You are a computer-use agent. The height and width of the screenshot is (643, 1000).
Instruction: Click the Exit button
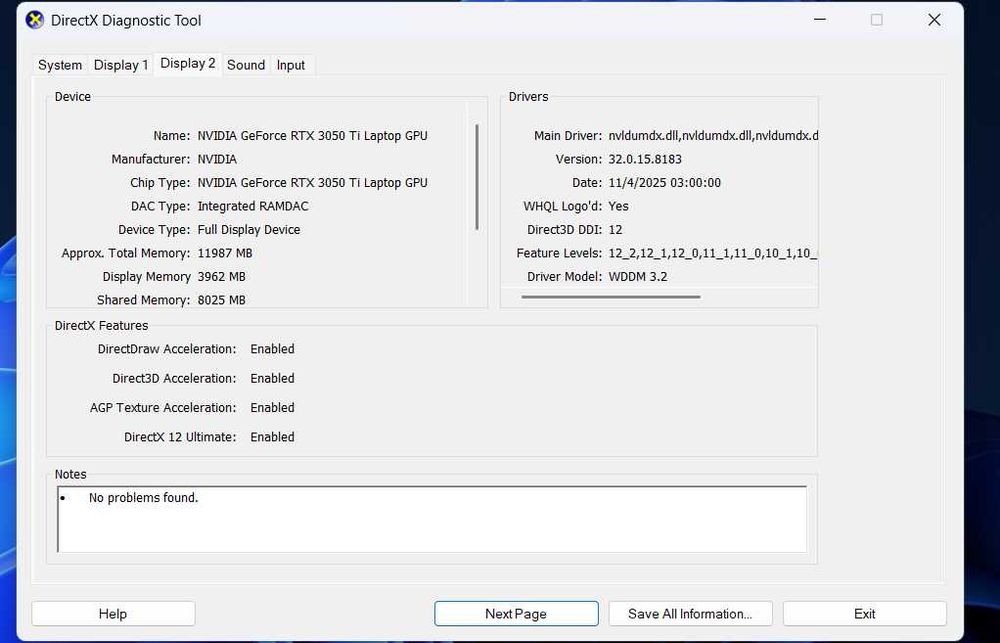864,614
